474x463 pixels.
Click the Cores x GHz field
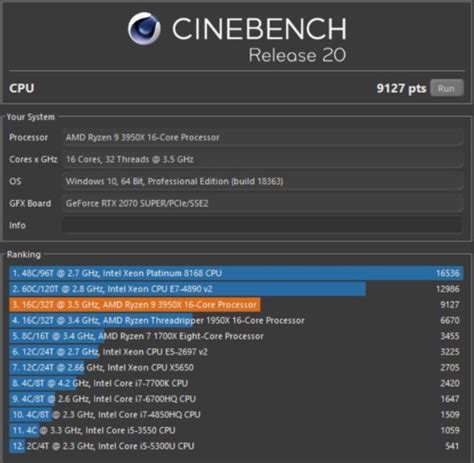tap(262, 159)
